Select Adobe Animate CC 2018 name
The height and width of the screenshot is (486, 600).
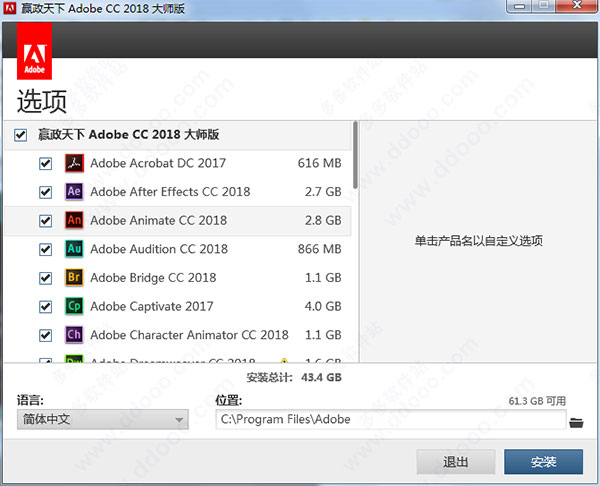(159, 220)
